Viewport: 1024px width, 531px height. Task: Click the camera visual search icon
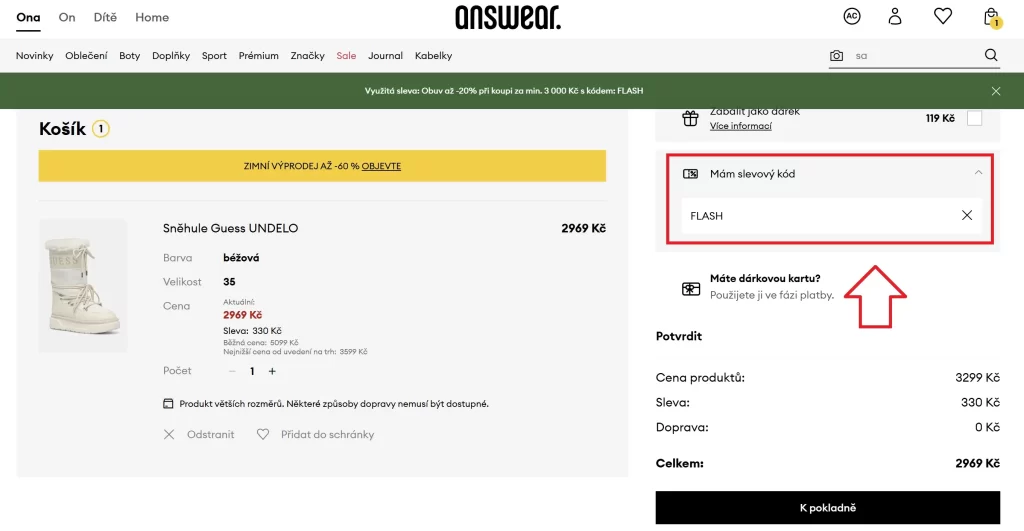click(836, 56)
